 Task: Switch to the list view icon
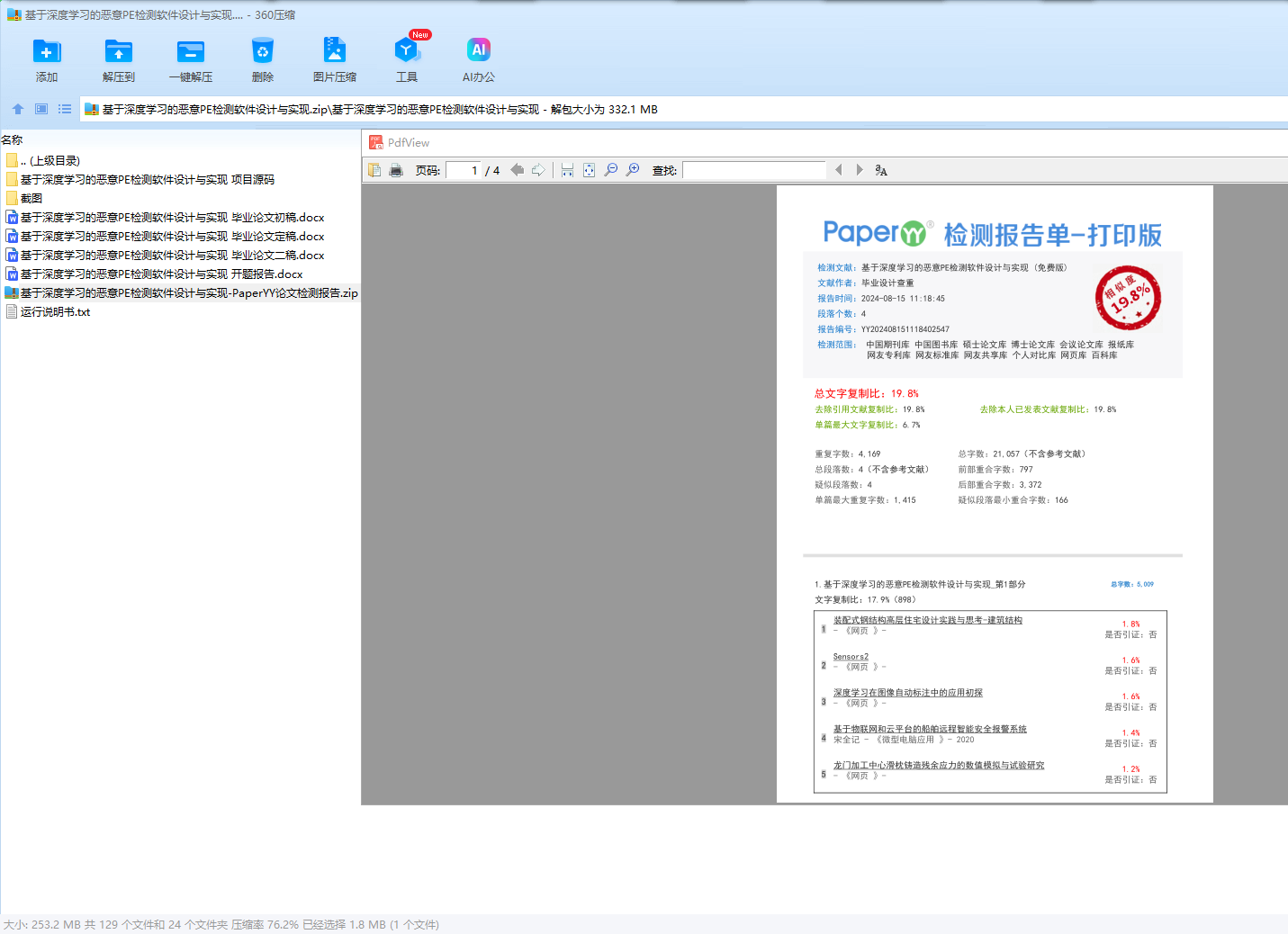coord(65,109)
